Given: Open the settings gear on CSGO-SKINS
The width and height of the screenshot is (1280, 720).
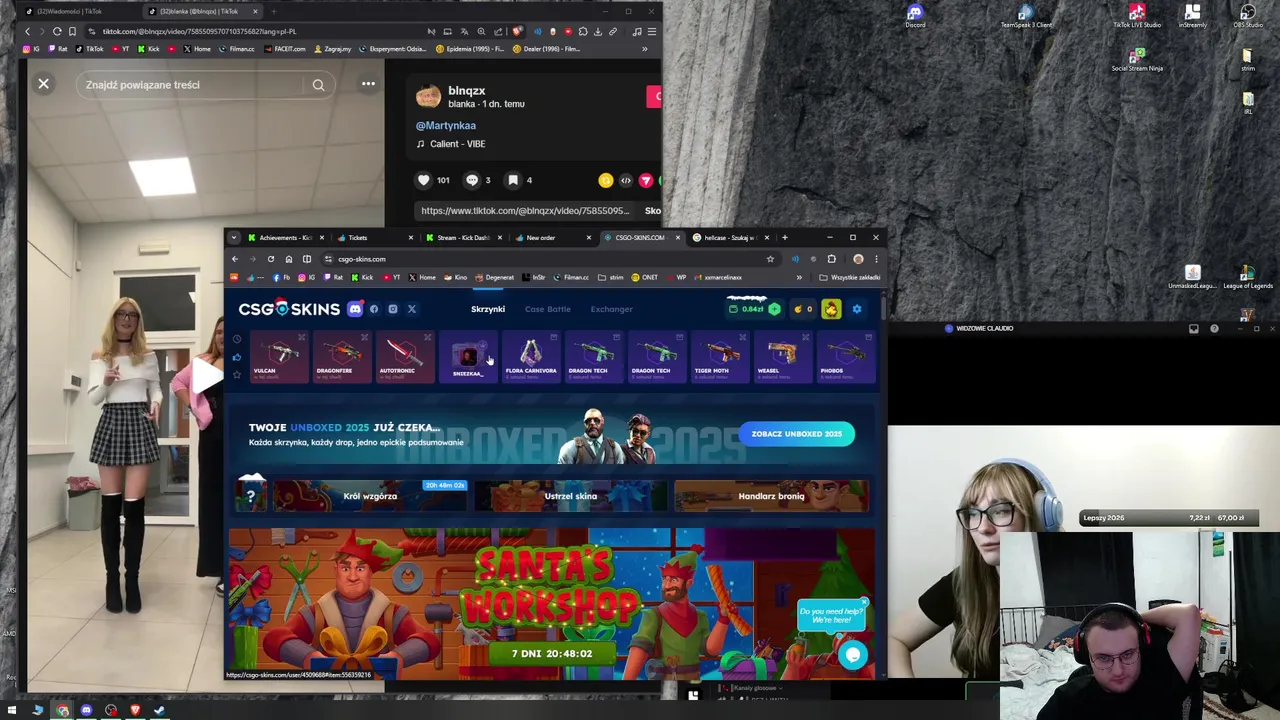Looking at the screenshot, I should coord(857,309).
